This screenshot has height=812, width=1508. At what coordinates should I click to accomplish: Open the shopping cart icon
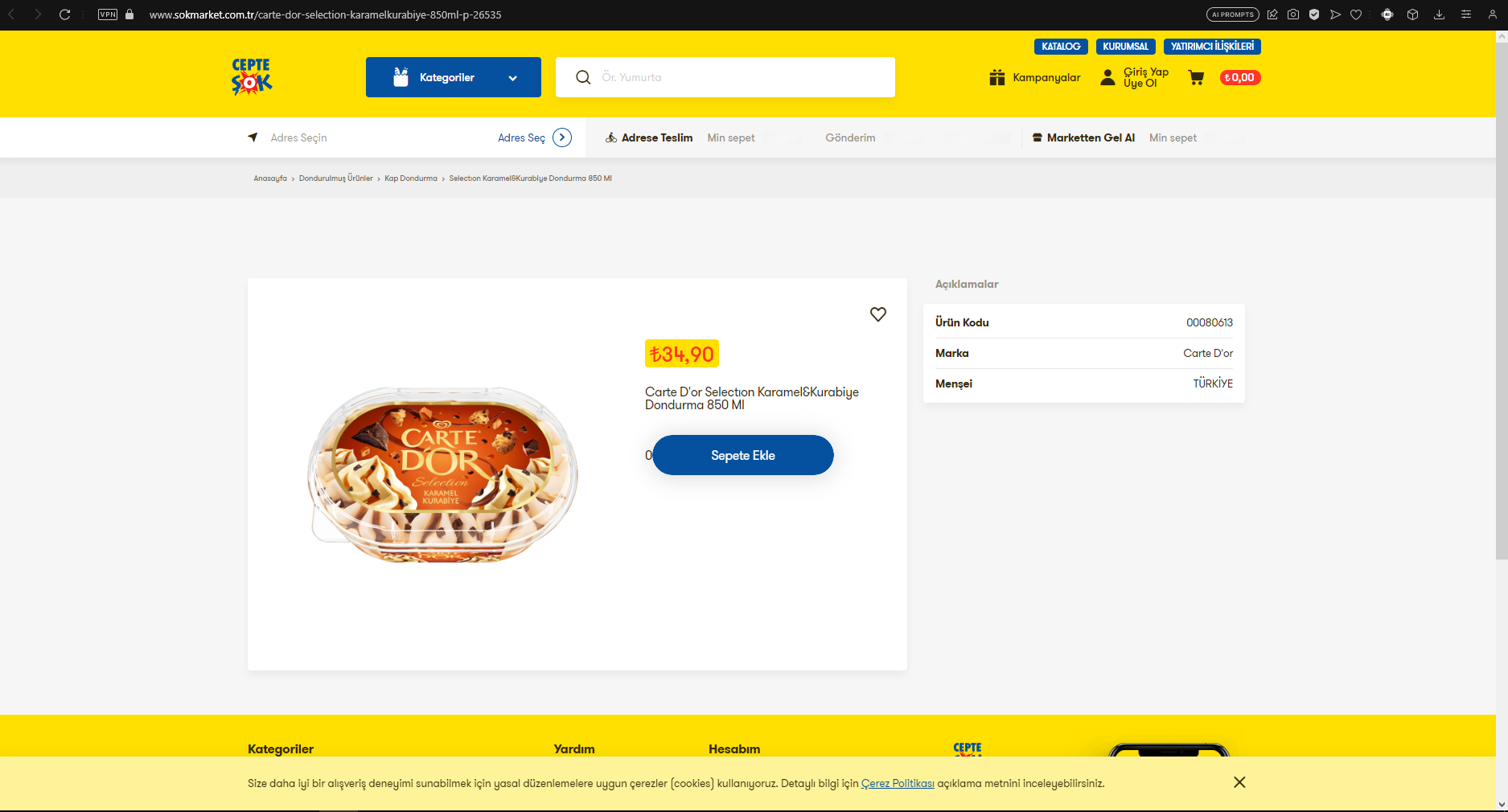coord(1196,77)
